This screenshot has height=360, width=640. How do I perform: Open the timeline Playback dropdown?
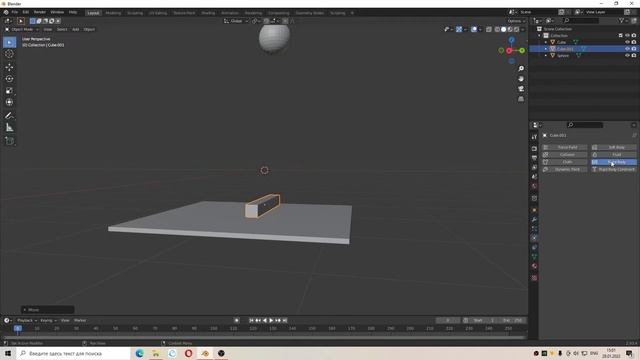point(27,320)
